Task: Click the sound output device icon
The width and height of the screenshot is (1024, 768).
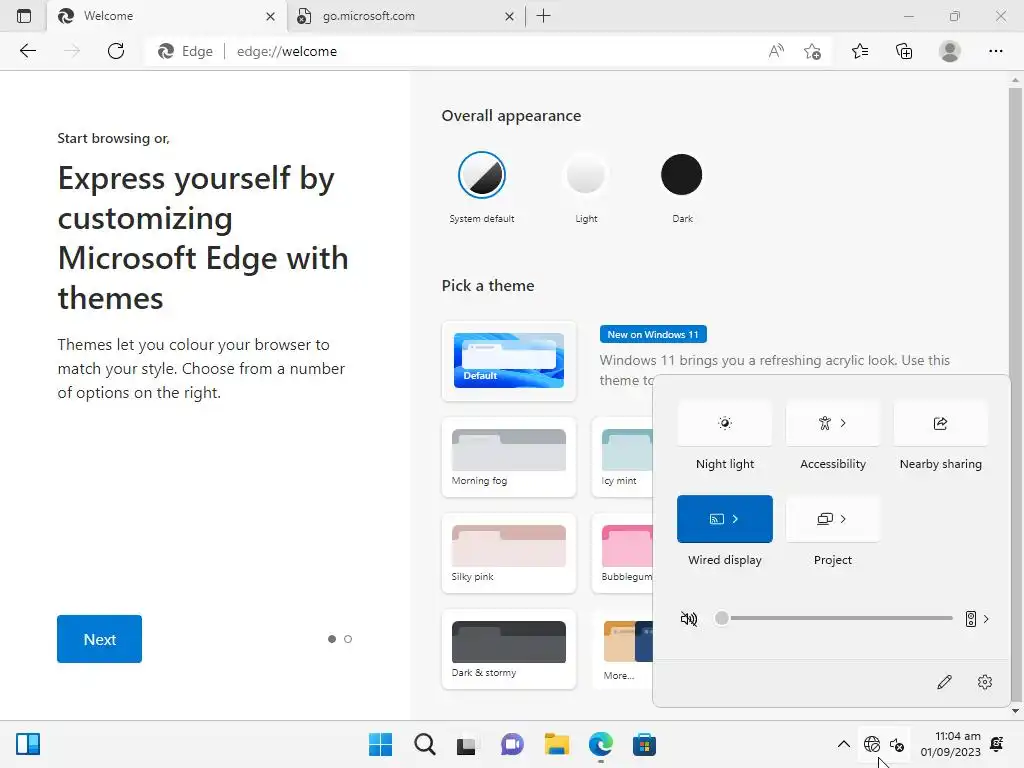Action: [x=971, y=618]
